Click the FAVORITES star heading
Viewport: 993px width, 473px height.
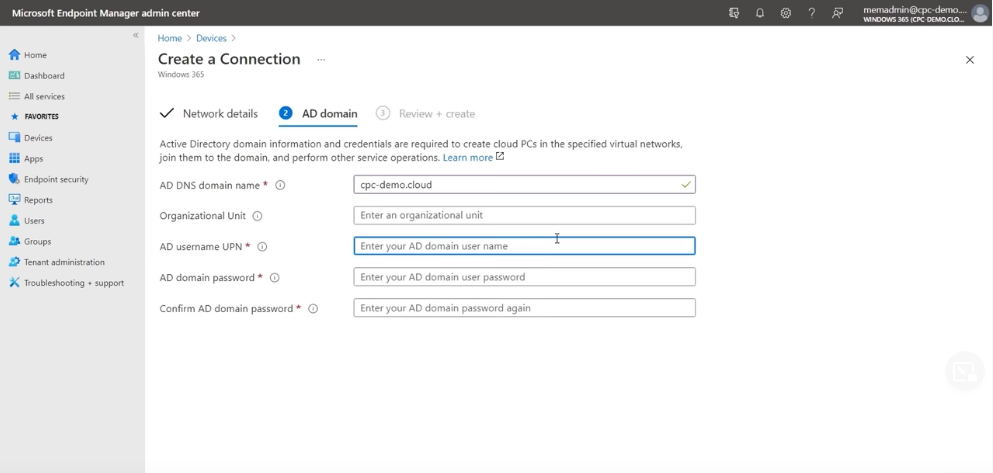[35, 117]
